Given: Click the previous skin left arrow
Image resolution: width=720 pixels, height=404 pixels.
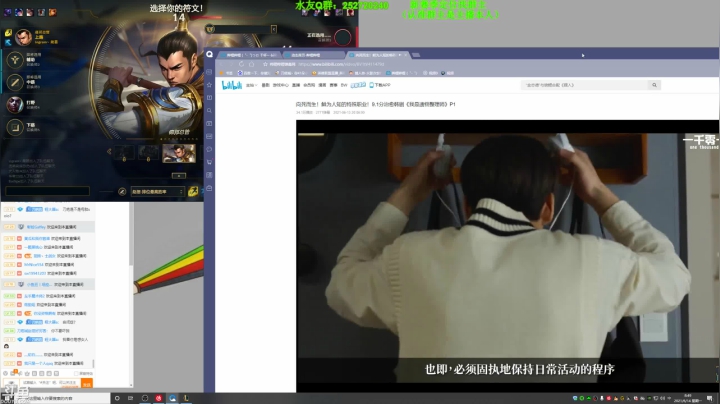Looking at the screenshot, I should (109, 151).
